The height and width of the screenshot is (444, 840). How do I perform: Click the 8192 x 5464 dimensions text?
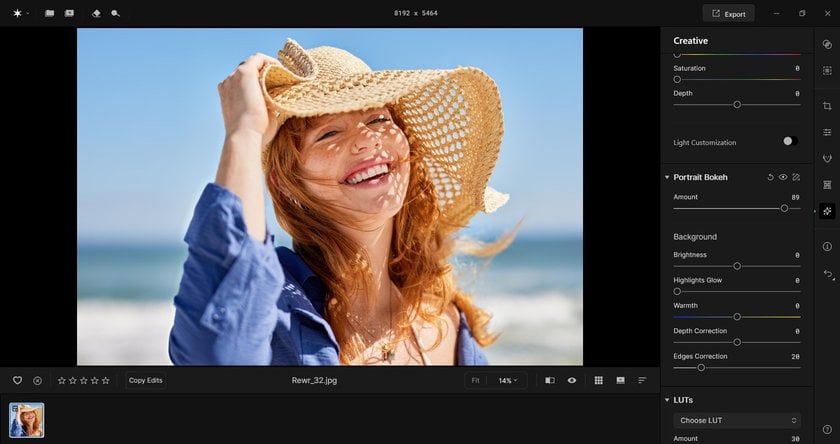click(x=416, y=13)
